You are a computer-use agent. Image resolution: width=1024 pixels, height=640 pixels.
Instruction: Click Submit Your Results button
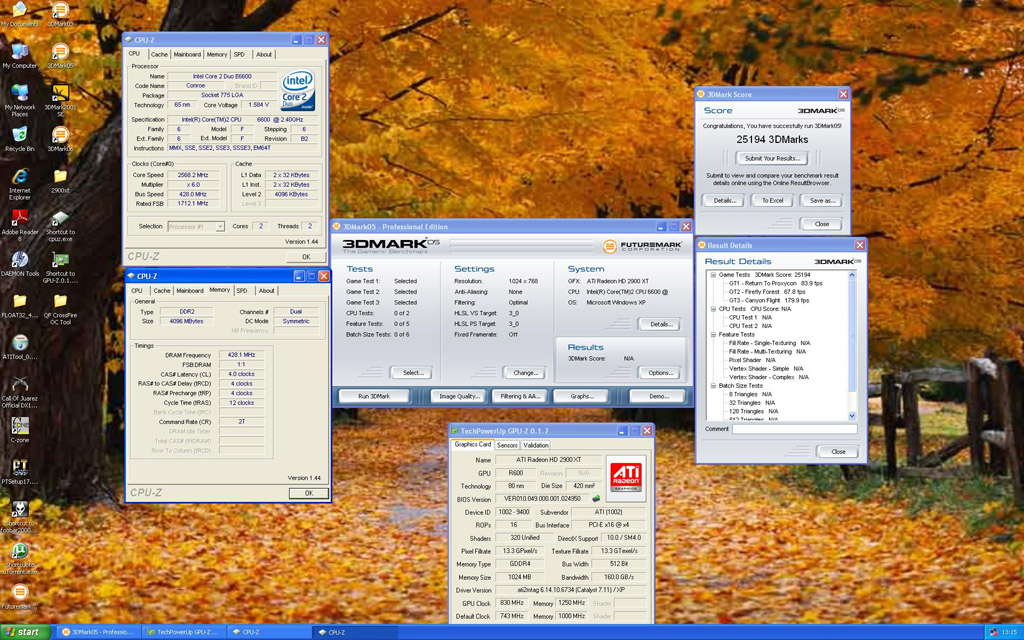pos(772,158)
